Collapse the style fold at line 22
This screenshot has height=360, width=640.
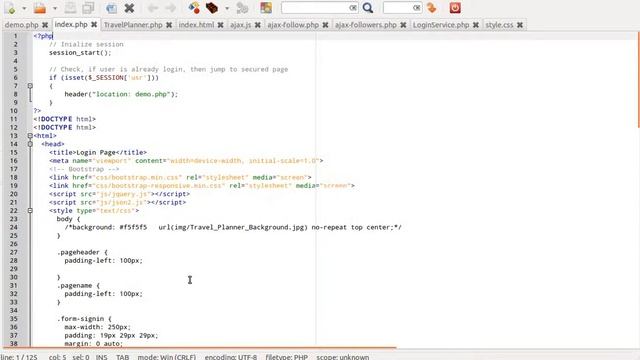click(30, 211)
